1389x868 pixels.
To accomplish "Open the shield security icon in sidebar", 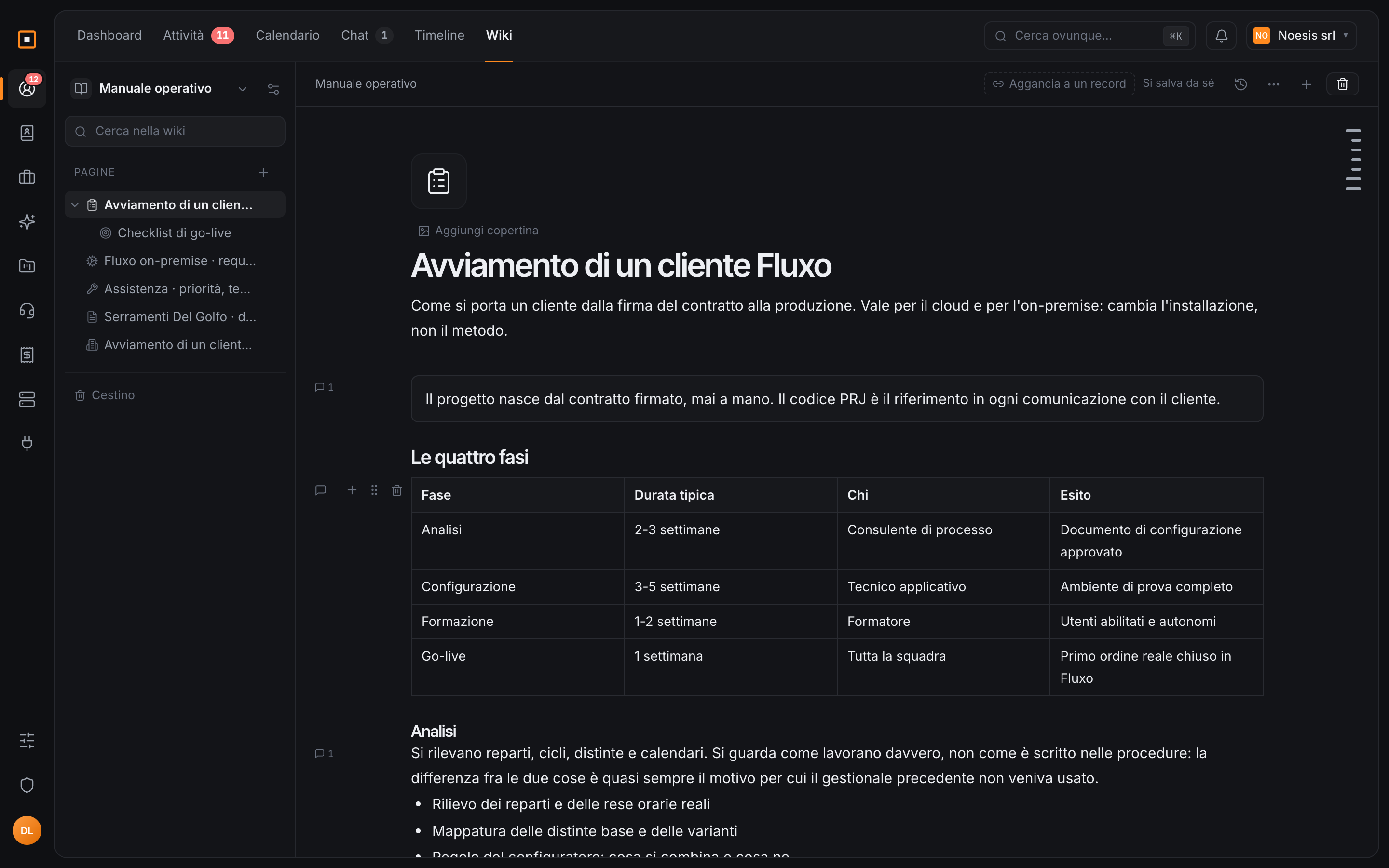I will pyautogui.click(x=27, y=785).
